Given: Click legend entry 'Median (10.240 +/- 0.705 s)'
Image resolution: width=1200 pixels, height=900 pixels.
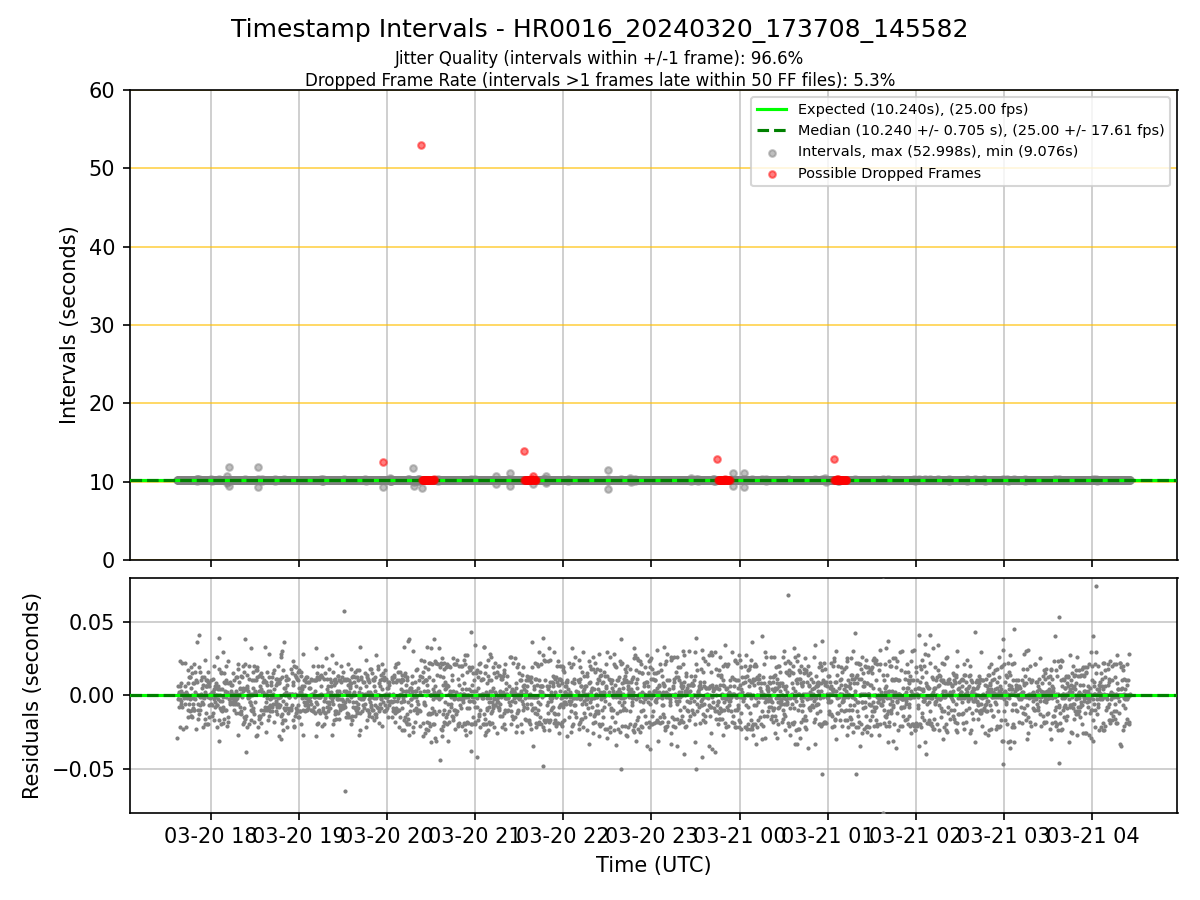Looking at the screenshot, I should click(981, 130).
